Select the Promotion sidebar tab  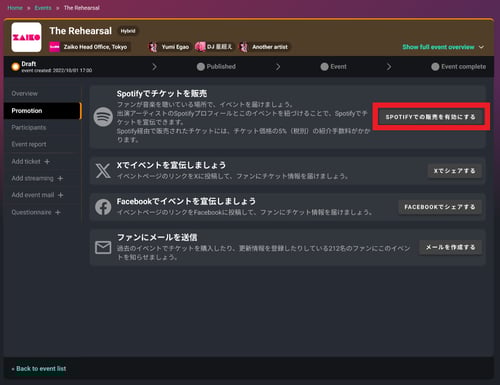(x=42, y=111)
